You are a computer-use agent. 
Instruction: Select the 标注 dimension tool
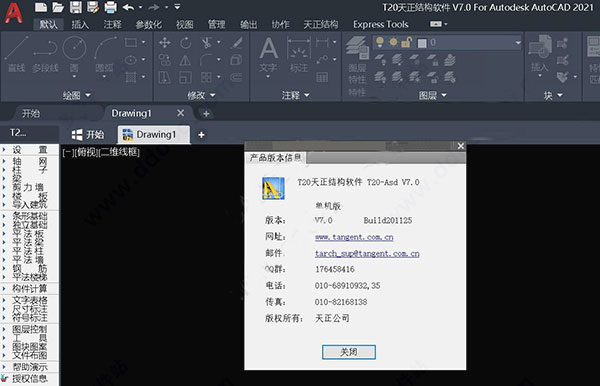pos(298,55)
